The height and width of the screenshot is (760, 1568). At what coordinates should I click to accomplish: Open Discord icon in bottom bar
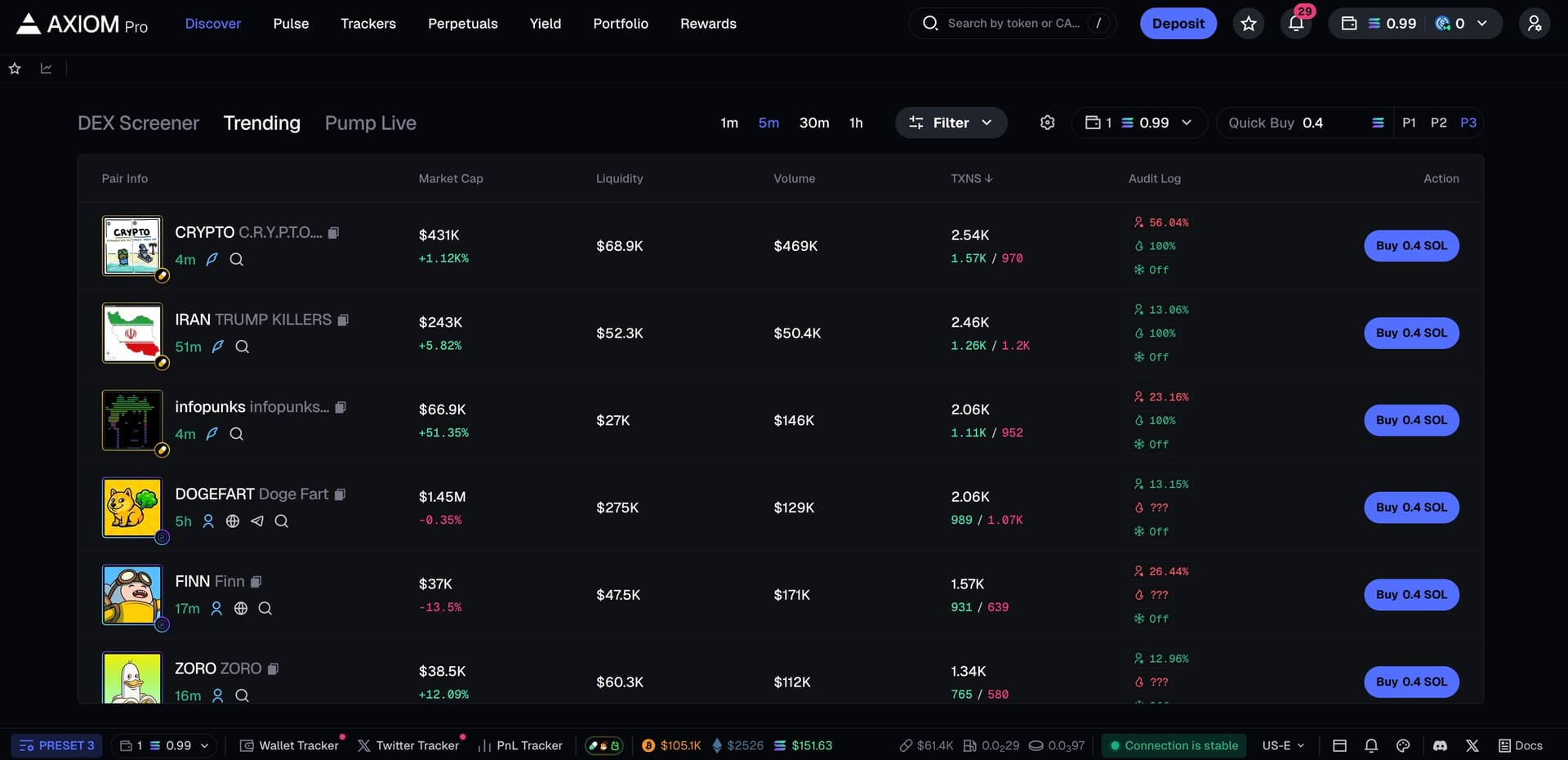pos(1441,745)
